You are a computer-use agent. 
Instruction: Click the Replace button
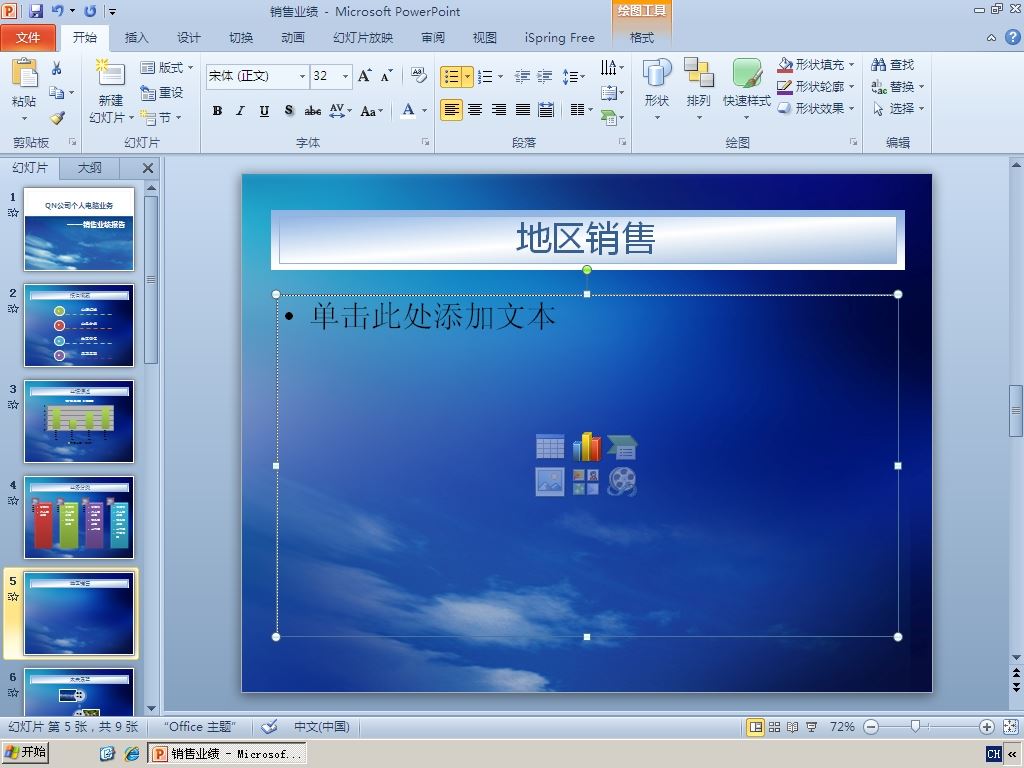[x=898, y=86]
